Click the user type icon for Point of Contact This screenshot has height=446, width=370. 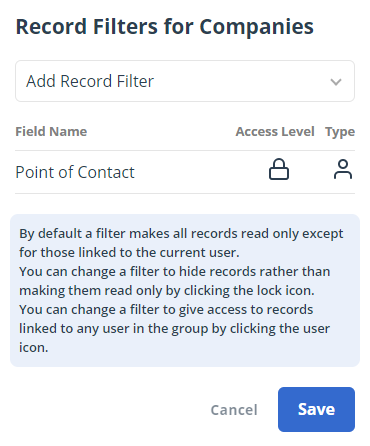click(343, 169)
